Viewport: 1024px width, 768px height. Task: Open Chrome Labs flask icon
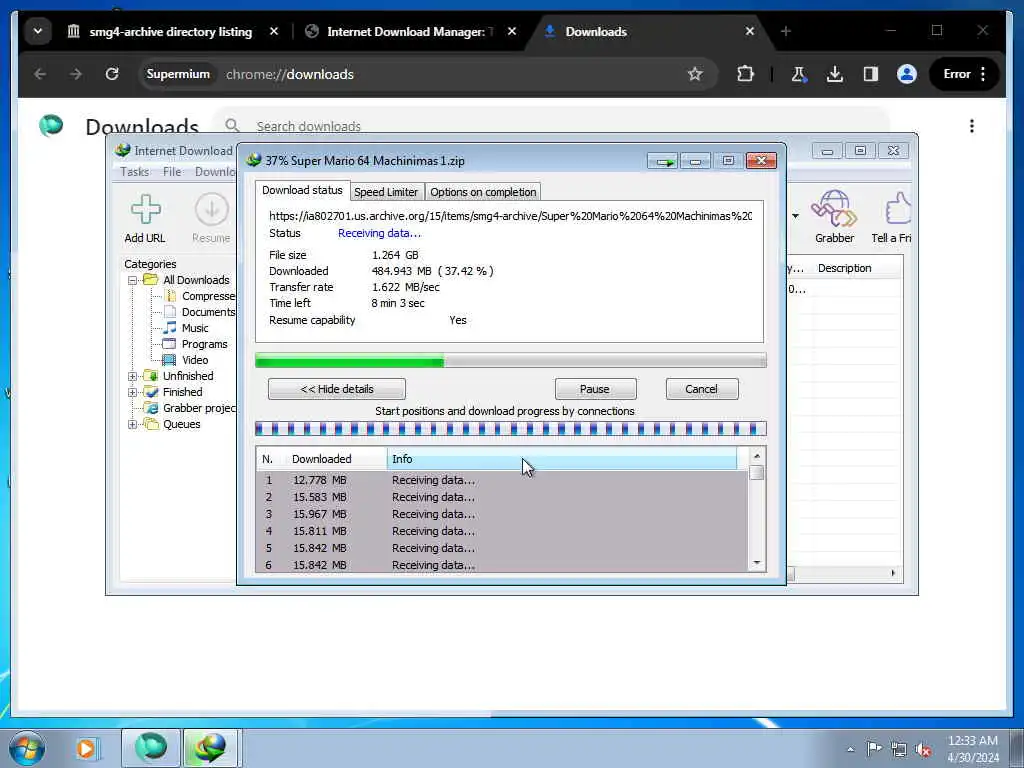point(799,74)
